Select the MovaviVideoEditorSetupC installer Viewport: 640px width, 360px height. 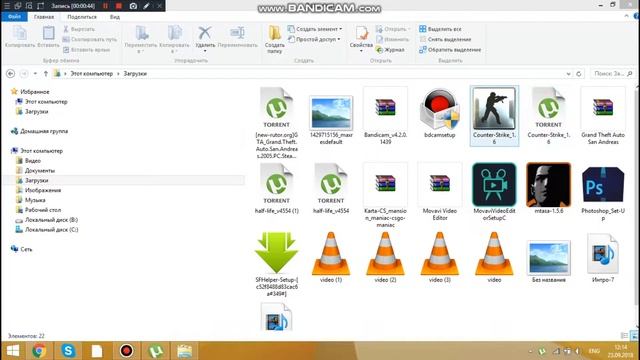(494, 184)
